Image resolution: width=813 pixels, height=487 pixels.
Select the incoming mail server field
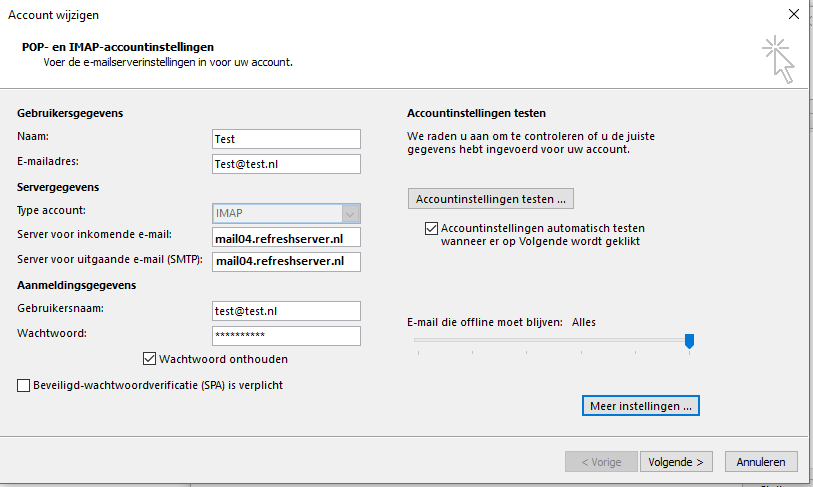pyautogui.click(x=286, y=238)
